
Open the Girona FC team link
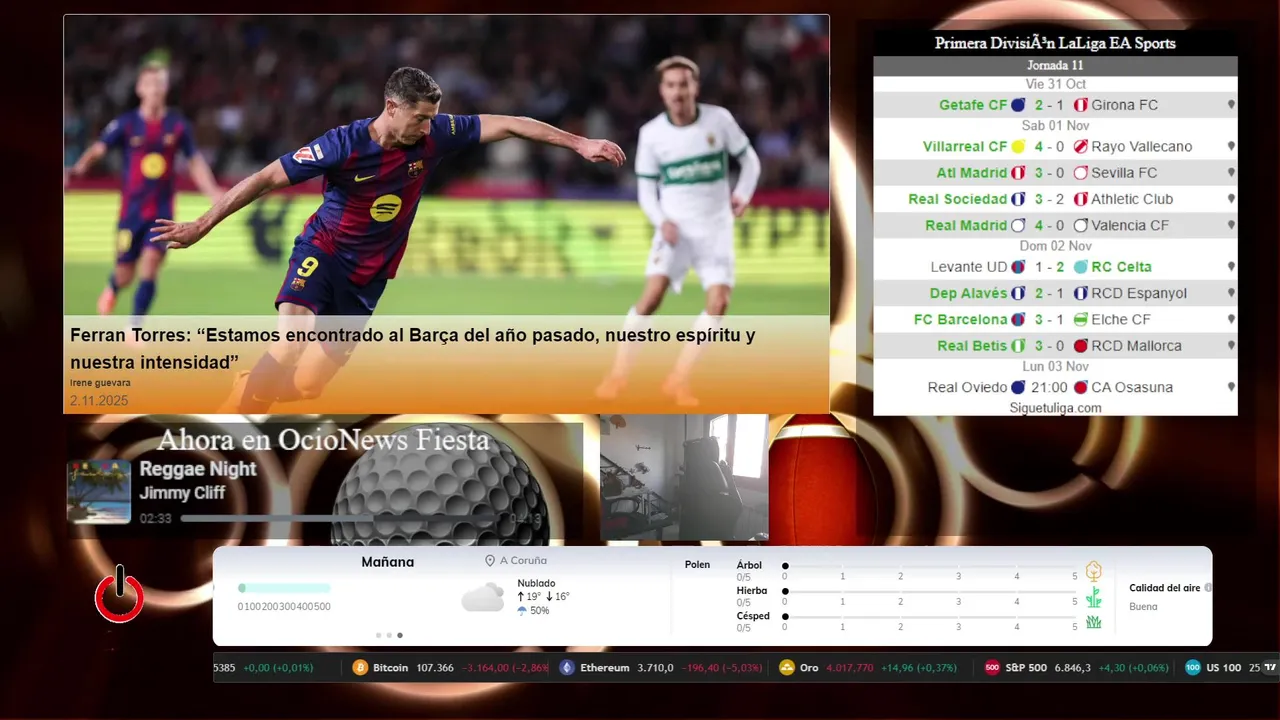point(1124,104)
